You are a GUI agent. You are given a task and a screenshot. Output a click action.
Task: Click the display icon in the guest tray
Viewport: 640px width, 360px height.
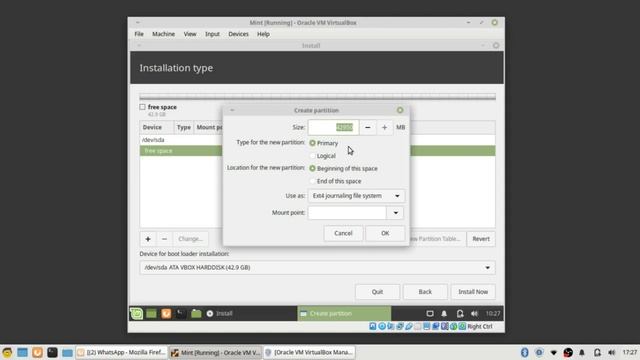point(430,313)
